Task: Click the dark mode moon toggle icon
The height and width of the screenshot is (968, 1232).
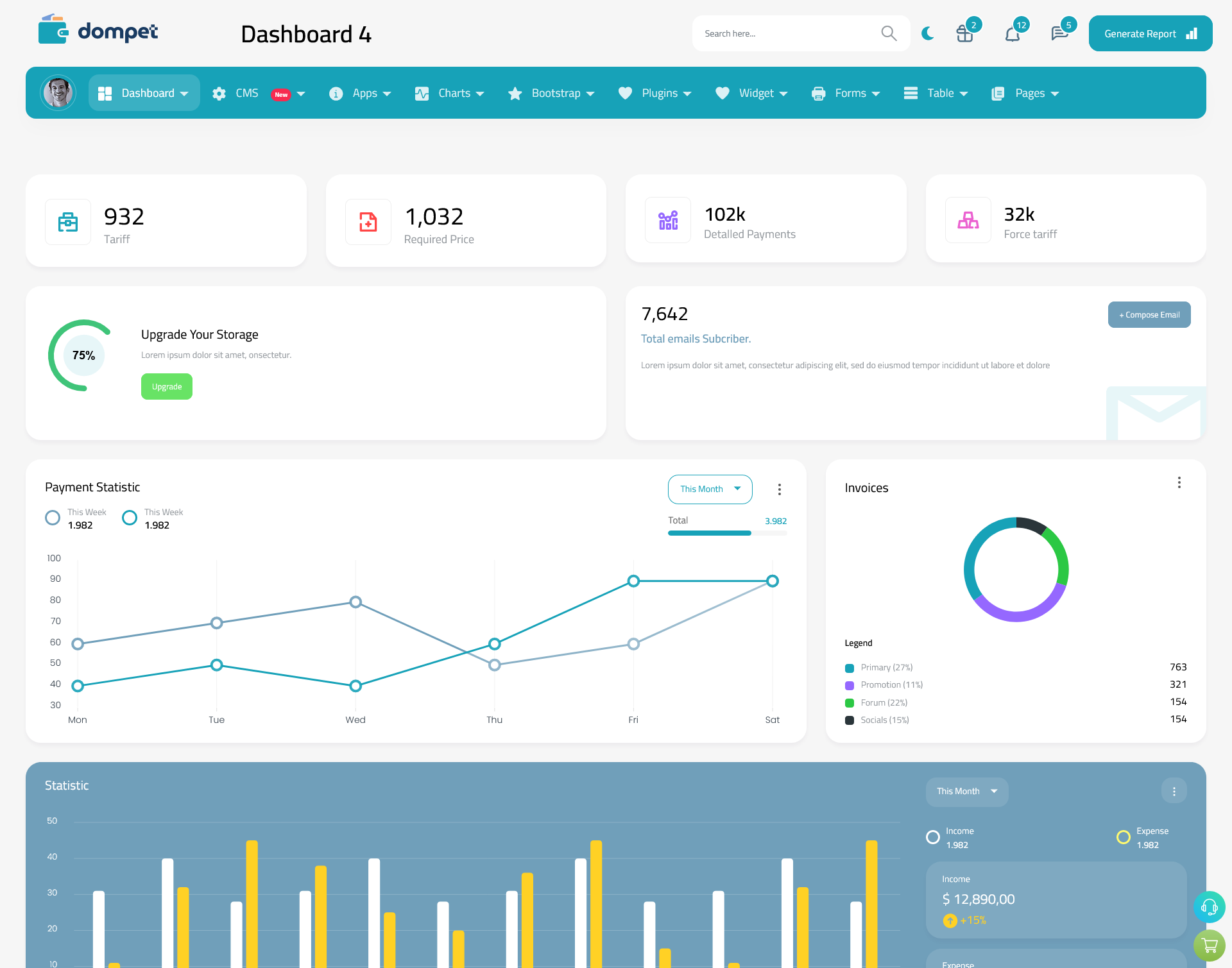Action: click(x=927, y=33)
